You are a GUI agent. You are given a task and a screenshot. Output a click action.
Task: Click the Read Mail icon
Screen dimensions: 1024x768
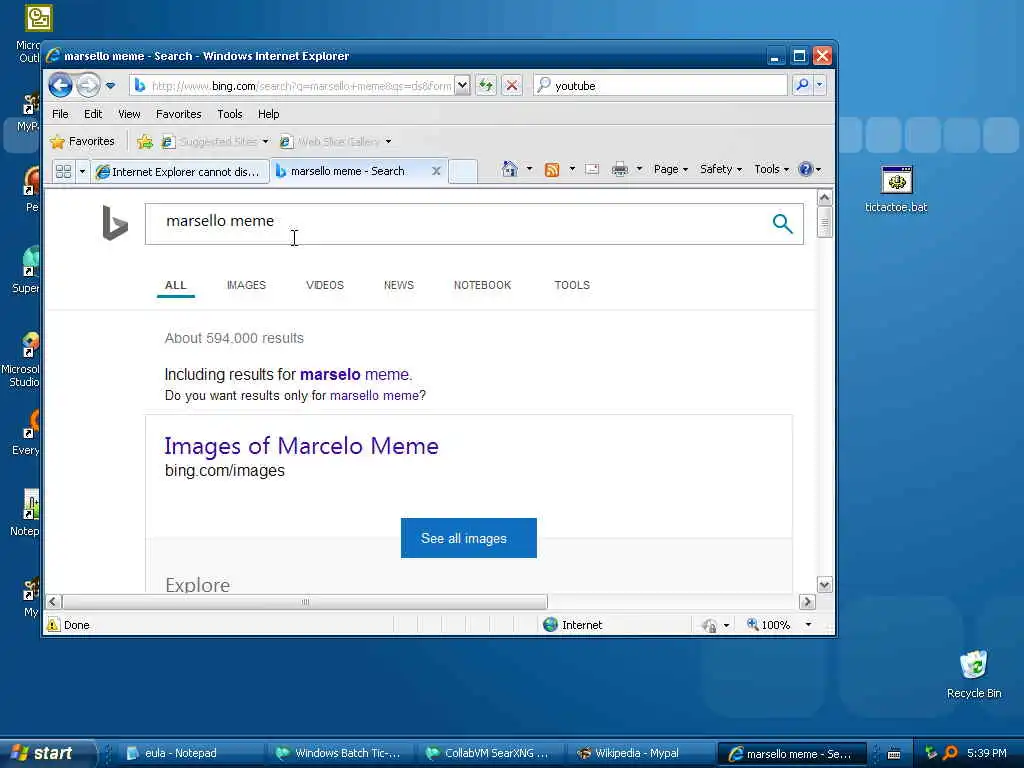[592, 170]
